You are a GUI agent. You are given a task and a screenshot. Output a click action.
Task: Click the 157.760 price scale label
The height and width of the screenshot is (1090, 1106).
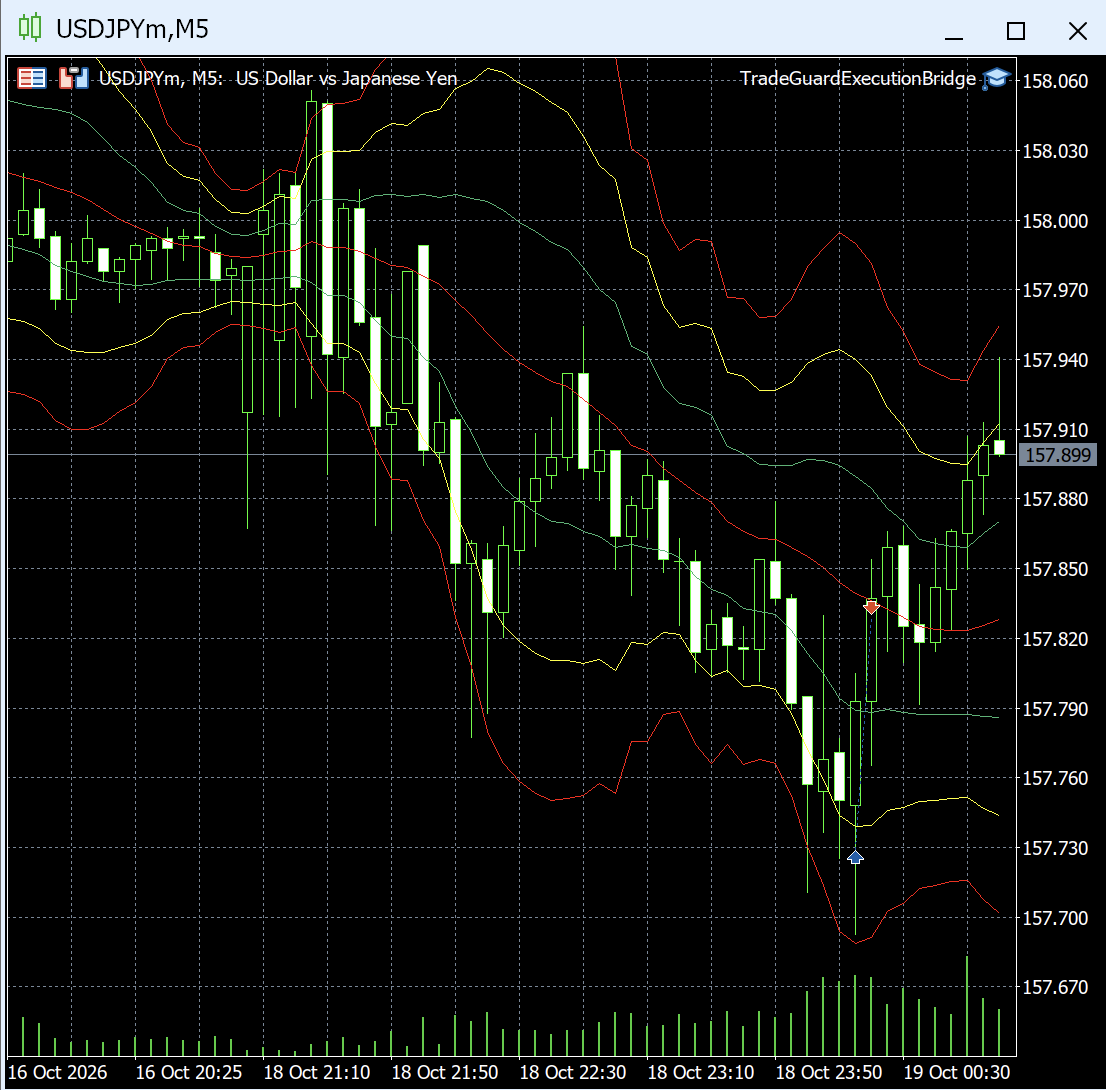[x=1055, y=777]
